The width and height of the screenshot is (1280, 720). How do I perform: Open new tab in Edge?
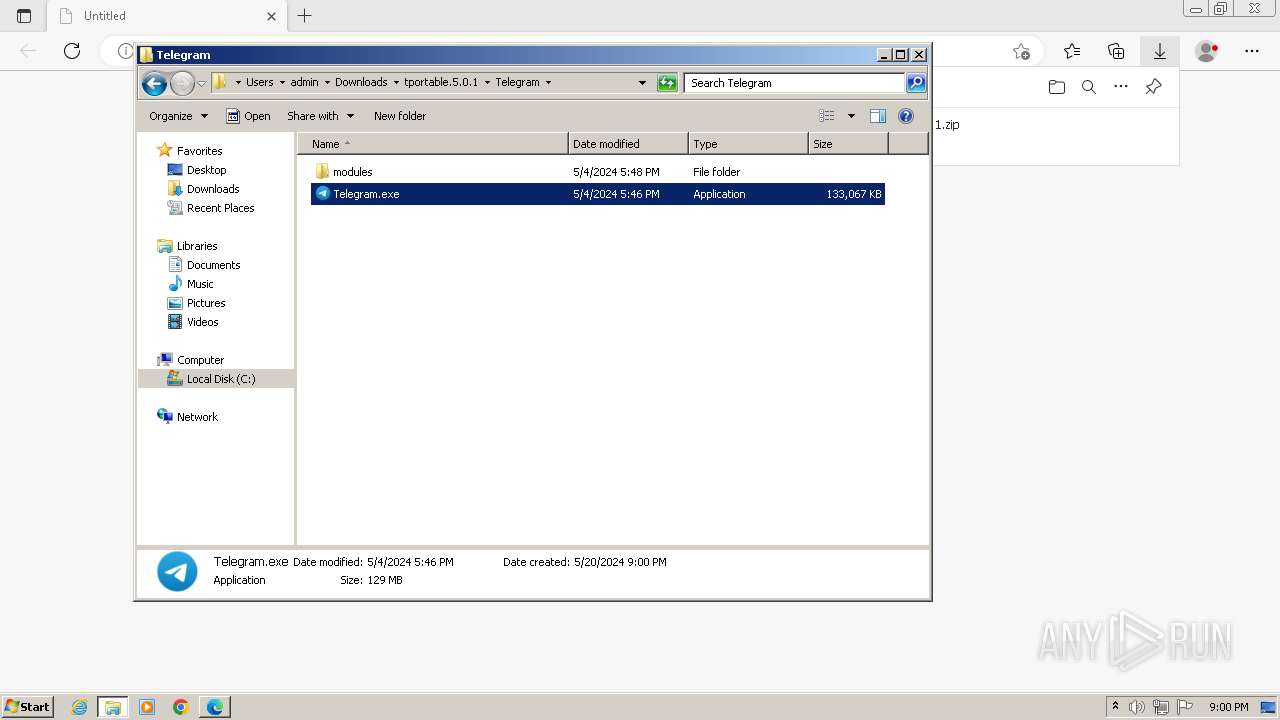pyautogui.click(x=305, y=15)
